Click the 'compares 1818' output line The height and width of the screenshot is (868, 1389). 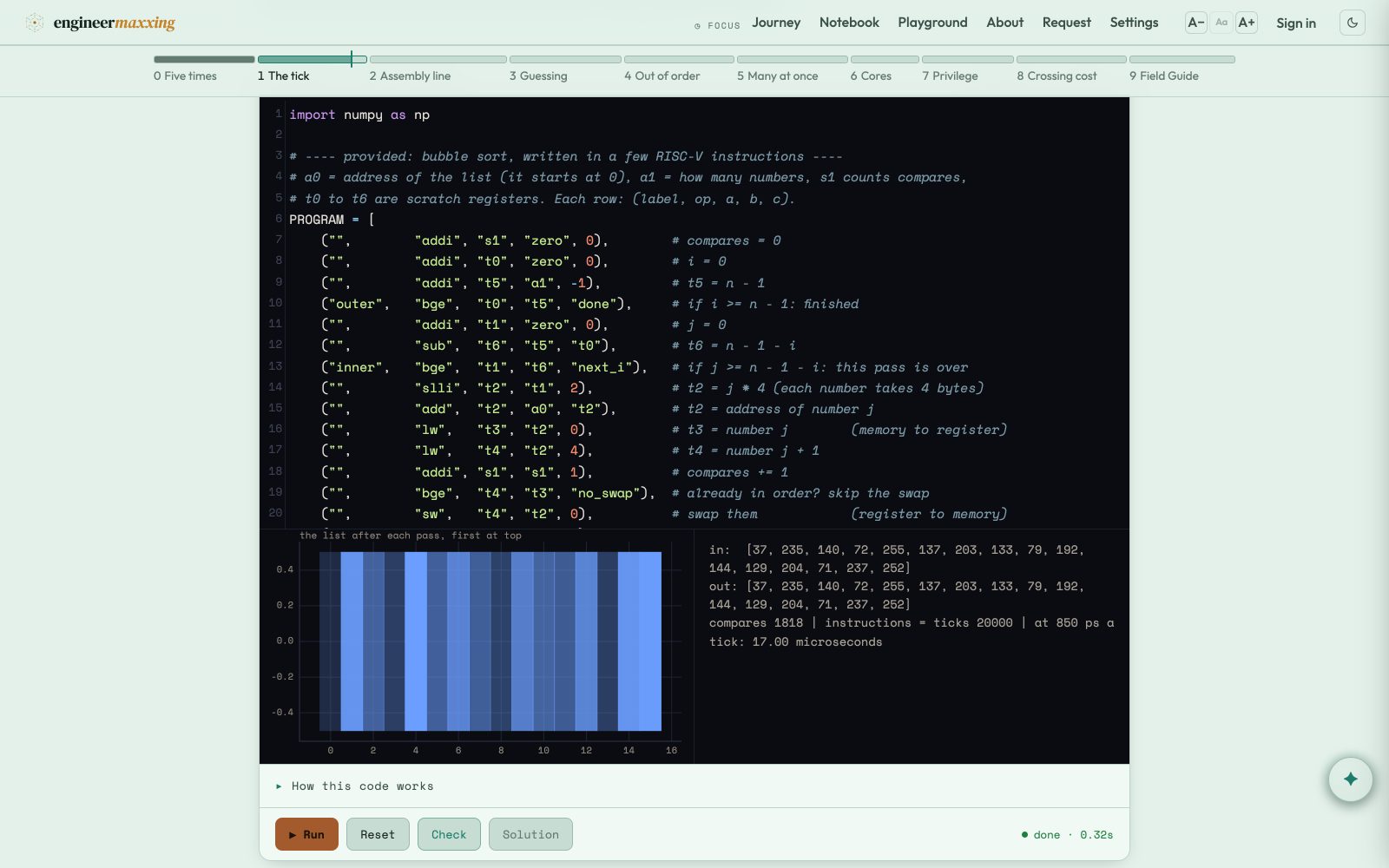click(912, 623)
